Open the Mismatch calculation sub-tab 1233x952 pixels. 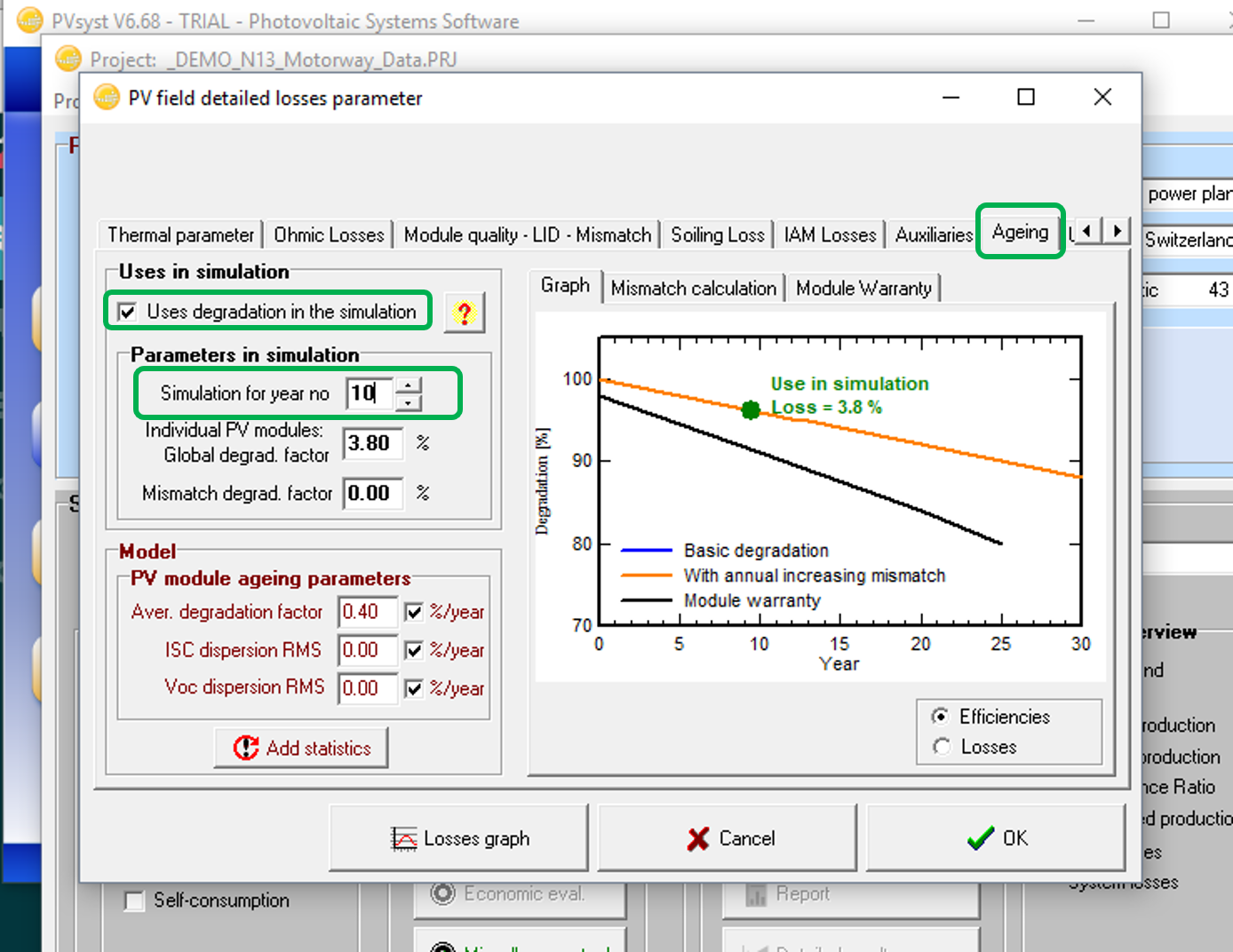[693, 288]
